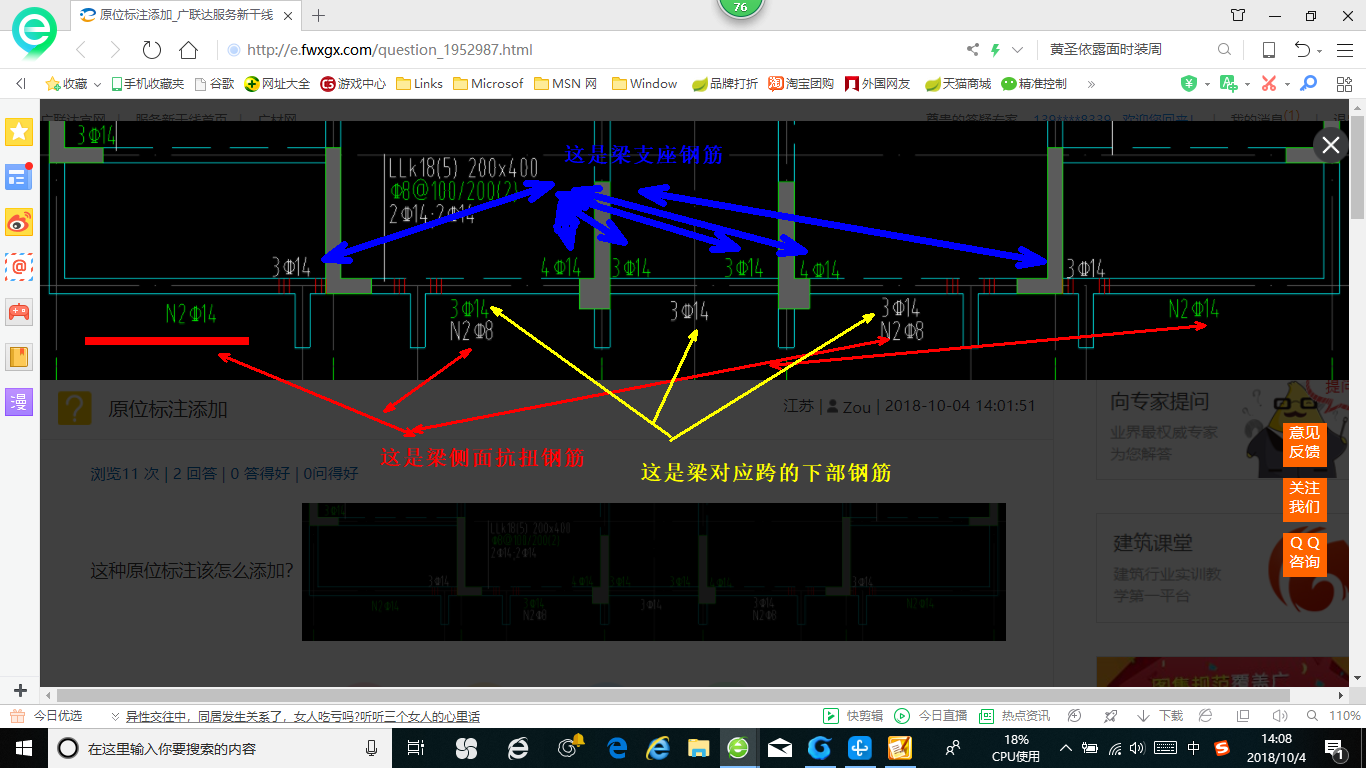Open 外国网友 bookmark

click(877, 84)
